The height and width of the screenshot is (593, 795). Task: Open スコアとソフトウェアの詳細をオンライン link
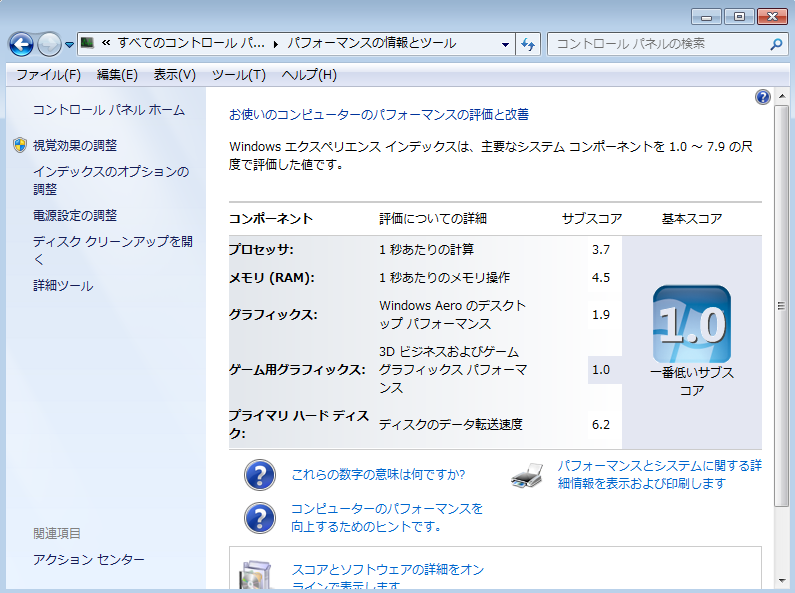(388, 578)
